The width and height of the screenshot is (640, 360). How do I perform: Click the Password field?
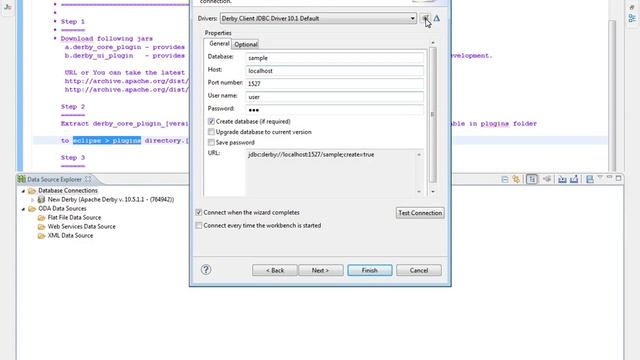335,110
